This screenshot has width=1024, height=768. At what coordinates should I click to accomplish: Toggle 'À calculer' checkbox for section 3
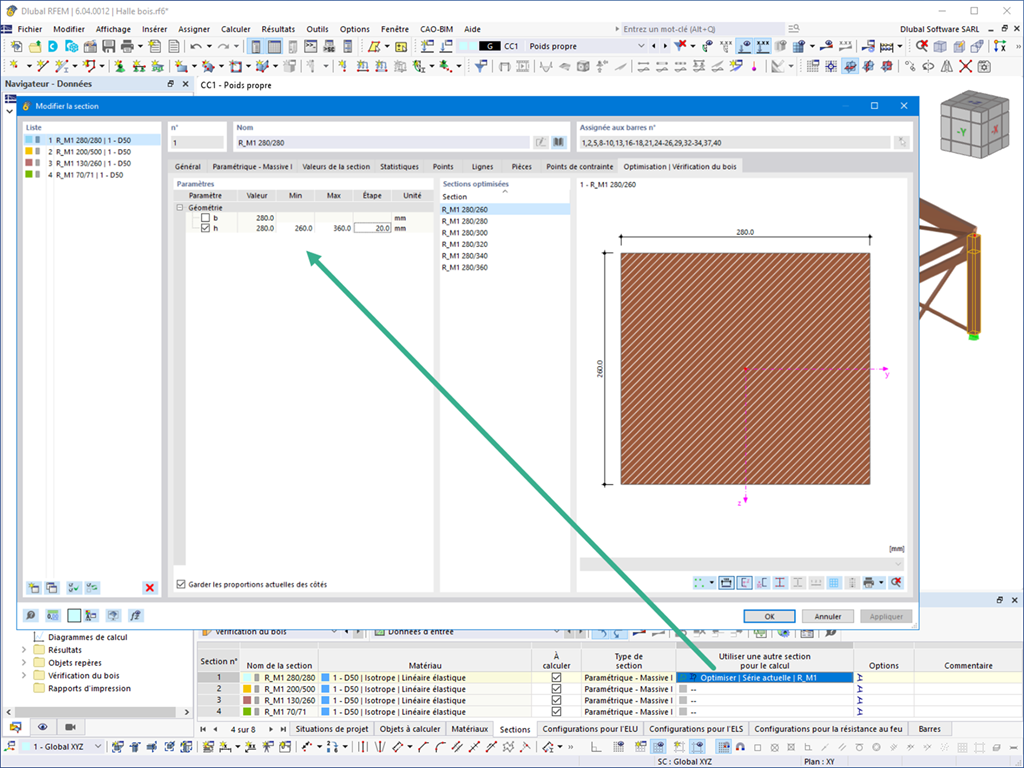(x=556, y=701)
